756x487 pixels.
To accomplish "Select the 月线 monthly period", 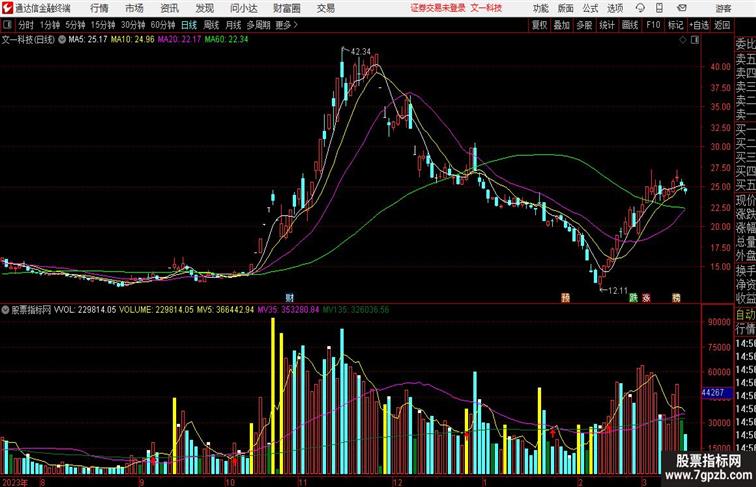I will 233,25.
